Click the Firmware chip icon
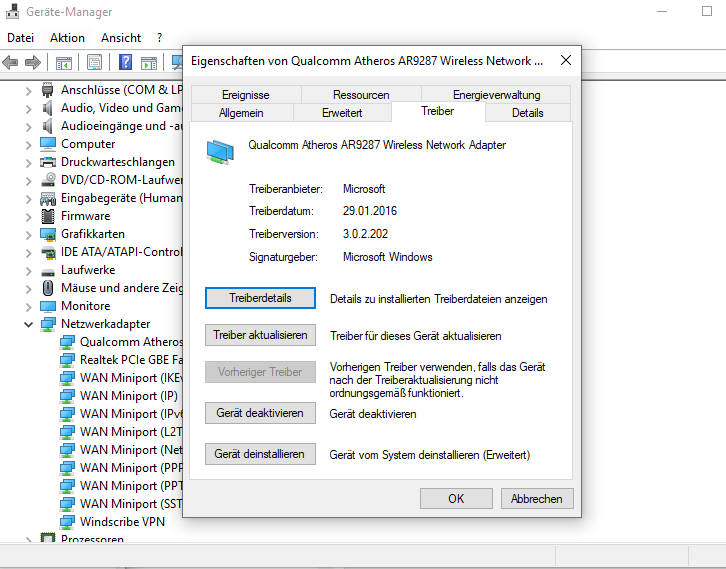Image resolution: width=726 pixels, height=569 pixels. (48, 216)
